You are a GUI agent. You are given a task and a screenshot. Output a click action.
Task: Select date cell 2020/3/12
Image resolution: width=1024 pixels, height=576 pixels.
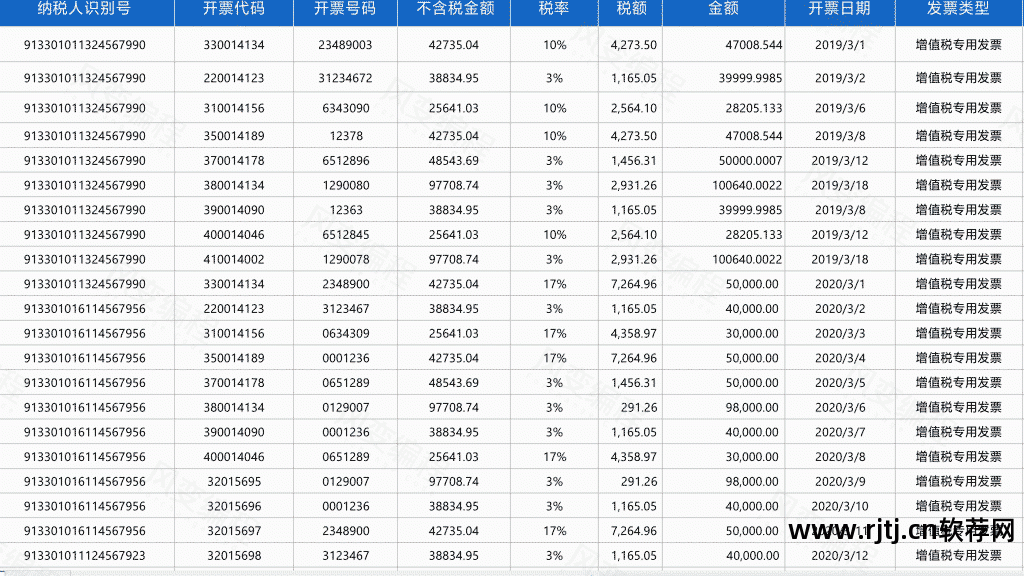tap(840, 556)
